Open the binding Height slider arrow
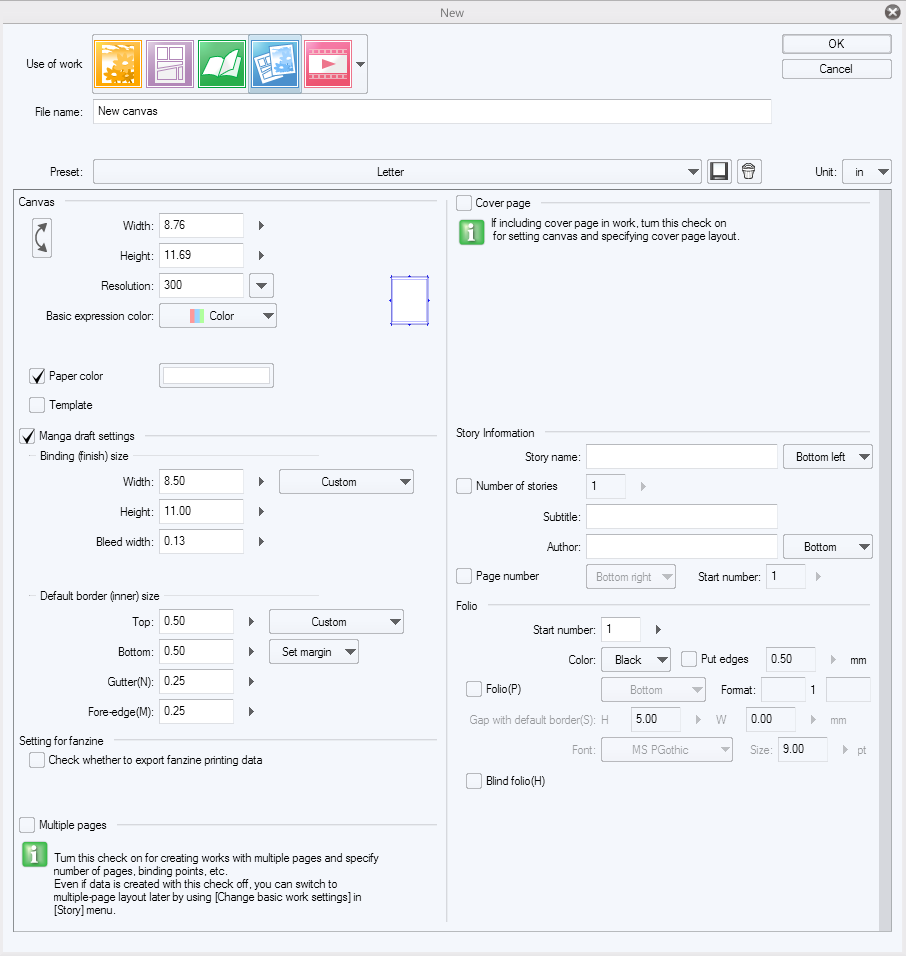 pyautogui.click(x=261, y=512)
